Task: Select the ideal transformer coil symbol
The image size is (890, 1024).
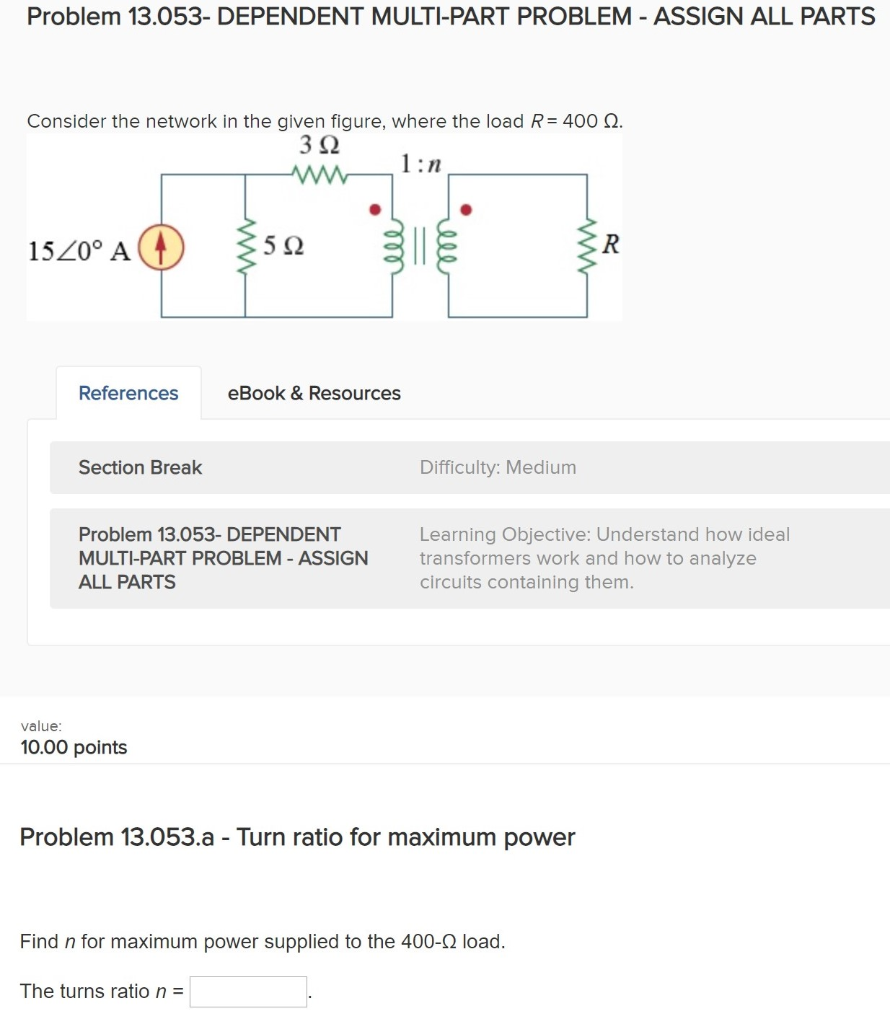Action: coord(418,245)
